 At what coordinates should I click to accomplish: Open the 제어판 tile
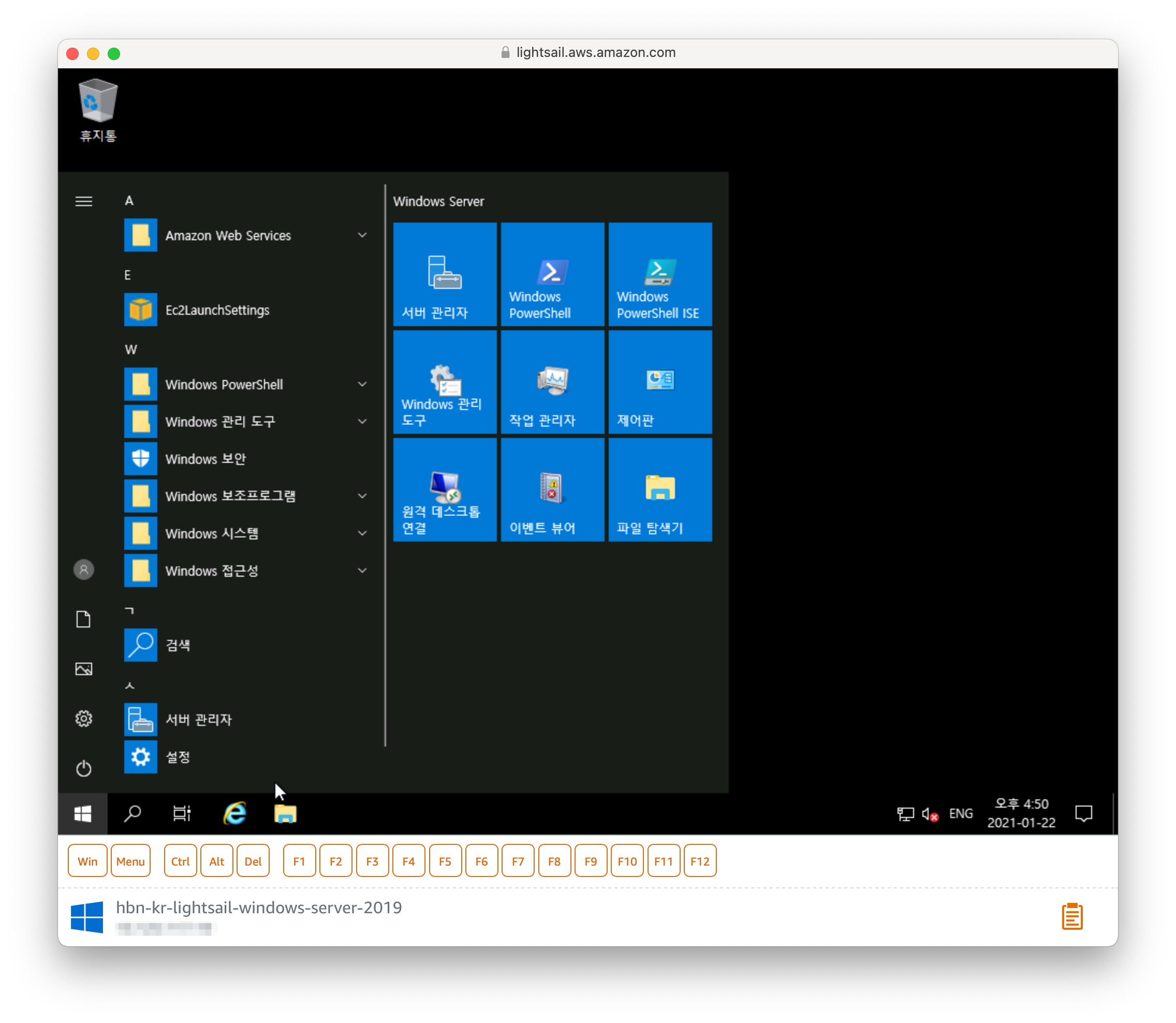tap(660, 382)
